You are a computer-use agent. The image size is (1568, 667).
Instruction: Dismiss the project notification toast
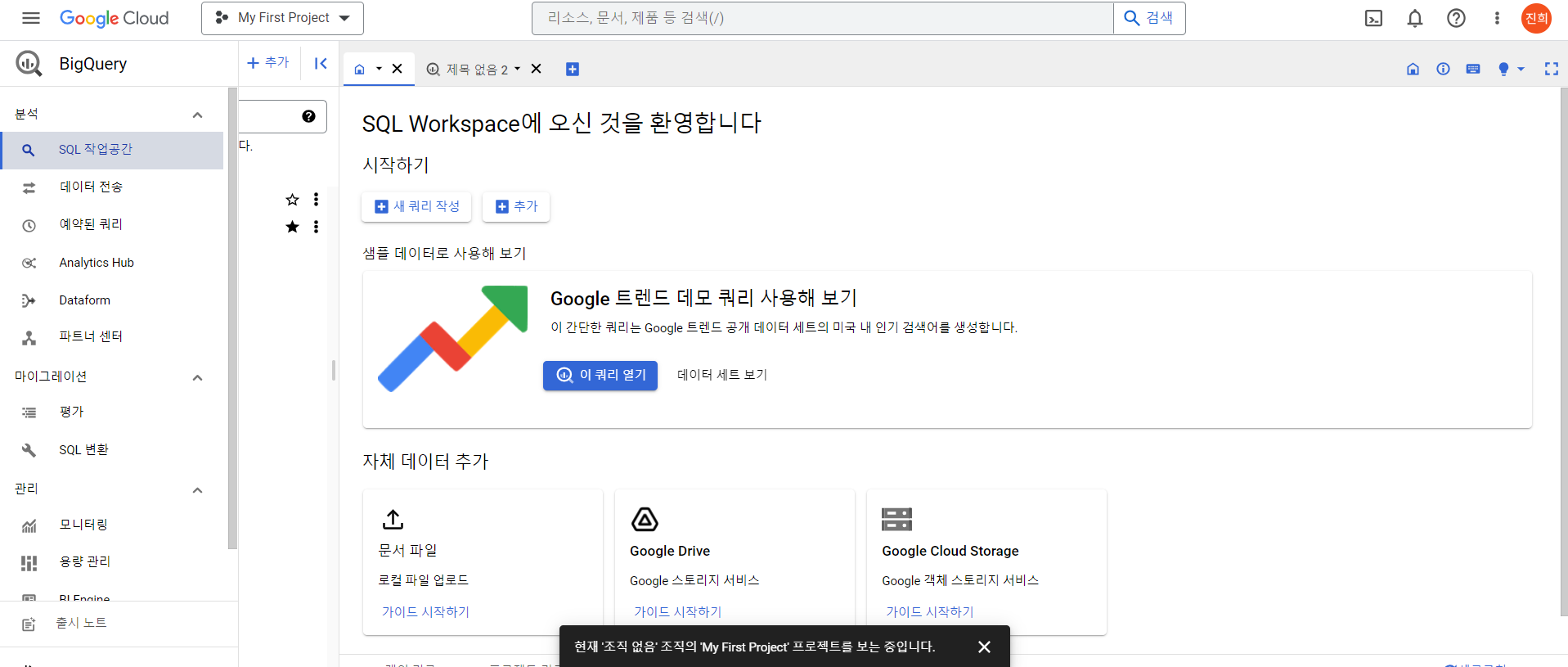pos(984,647)
